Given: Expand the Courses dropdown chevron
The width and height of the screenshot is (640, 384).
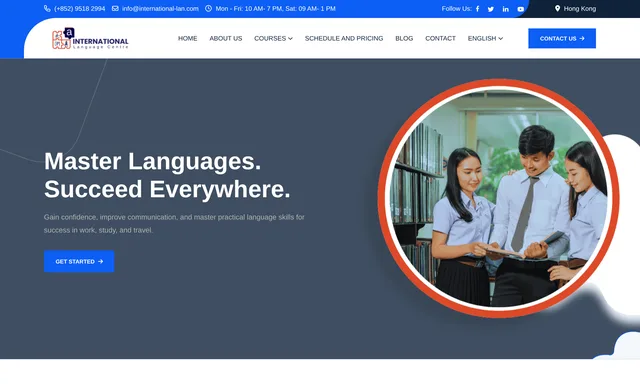Looking at the screenshot, I should coord(290,39).
